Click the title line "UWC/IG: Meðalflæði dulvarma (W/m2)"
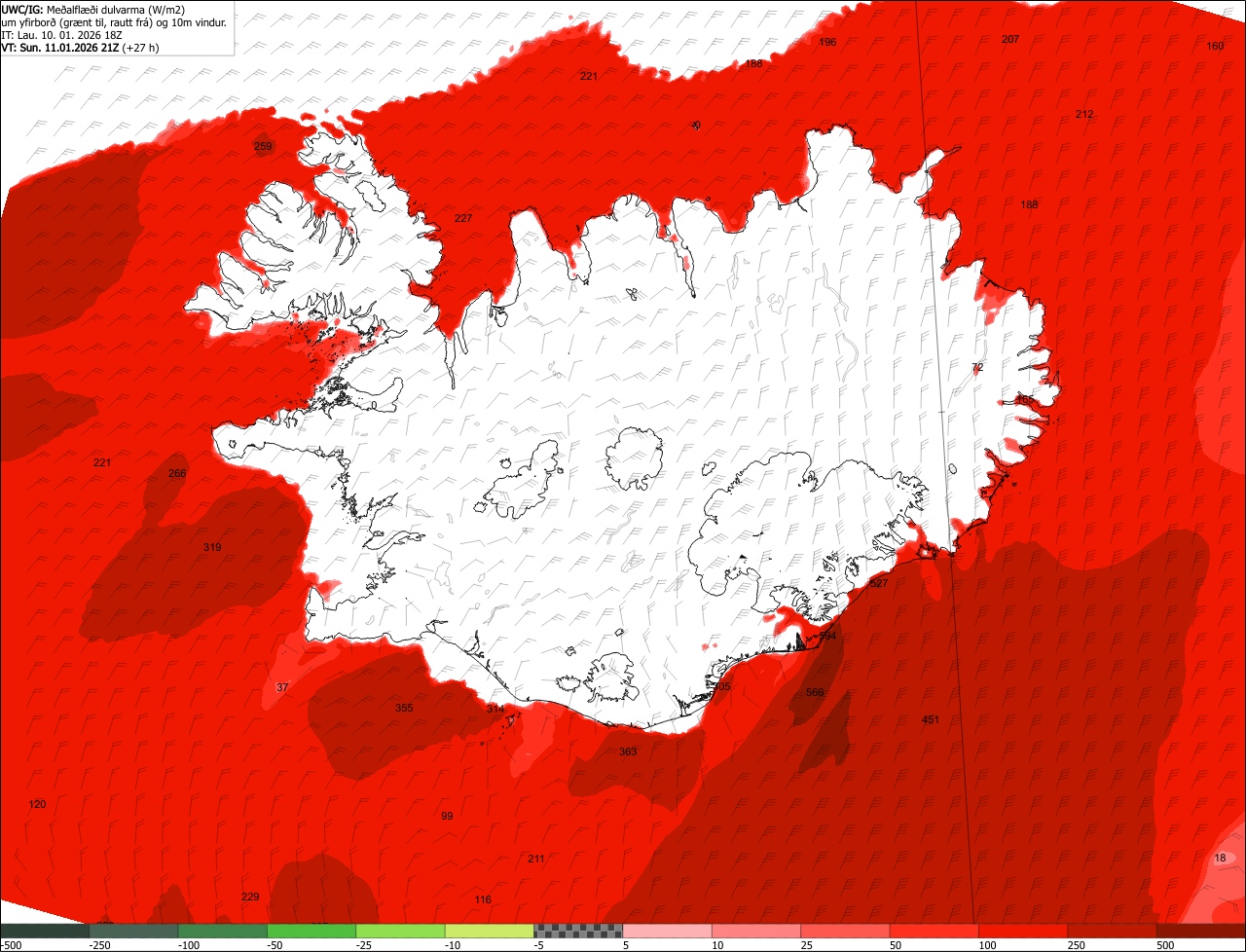This screenshot has width=1246, height=952. click(x=93, y=9)
